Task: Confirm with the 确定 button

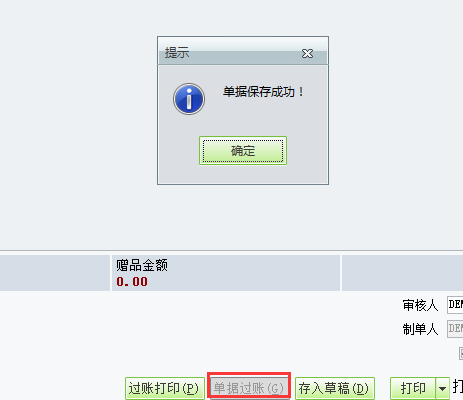Action: pyautogui.click(x=243, y=151)
